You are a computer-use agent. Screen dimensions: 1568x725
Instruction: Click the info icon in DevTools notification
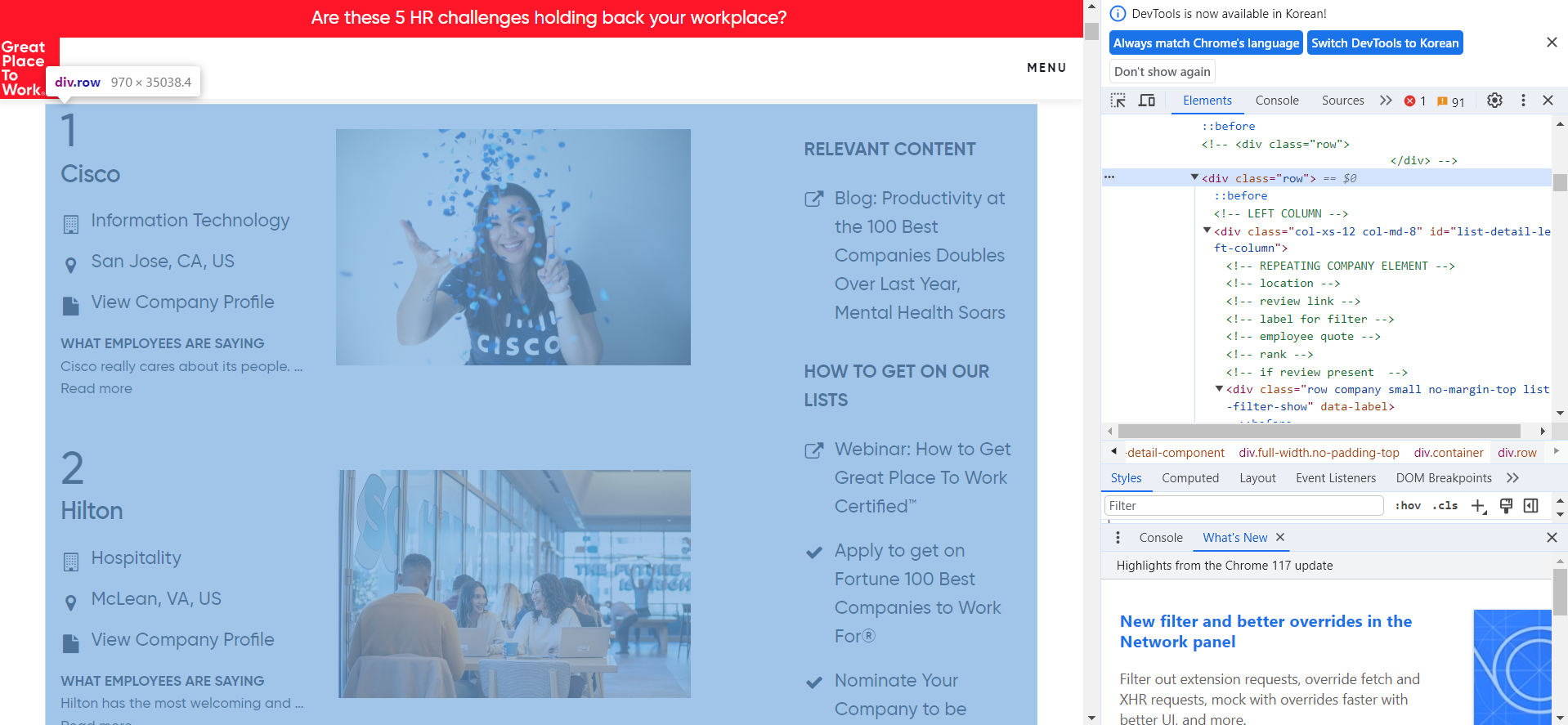tap(1118, 14)
